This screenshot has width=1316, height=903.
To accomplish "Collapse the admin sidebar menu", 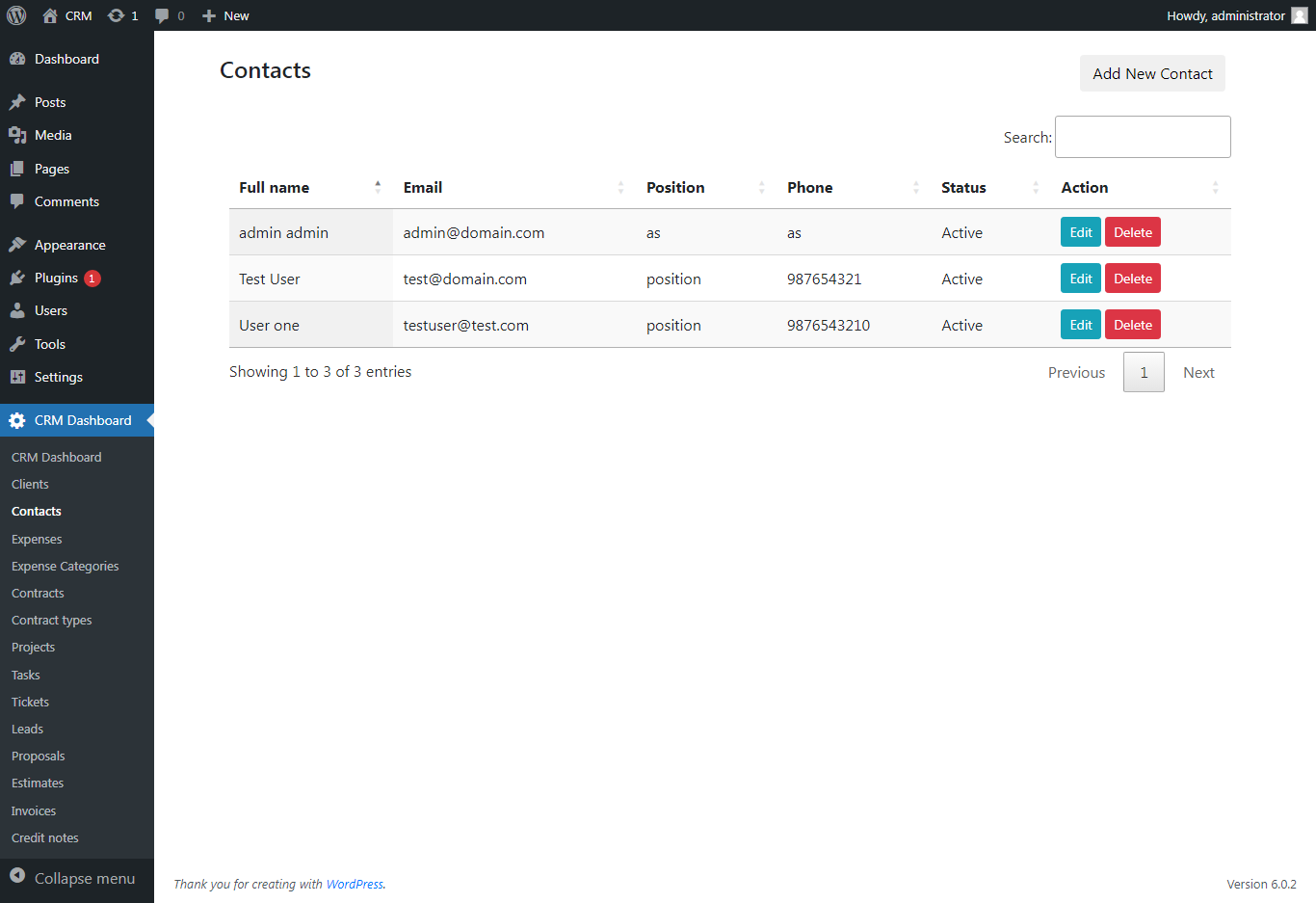I will [72, 878].
